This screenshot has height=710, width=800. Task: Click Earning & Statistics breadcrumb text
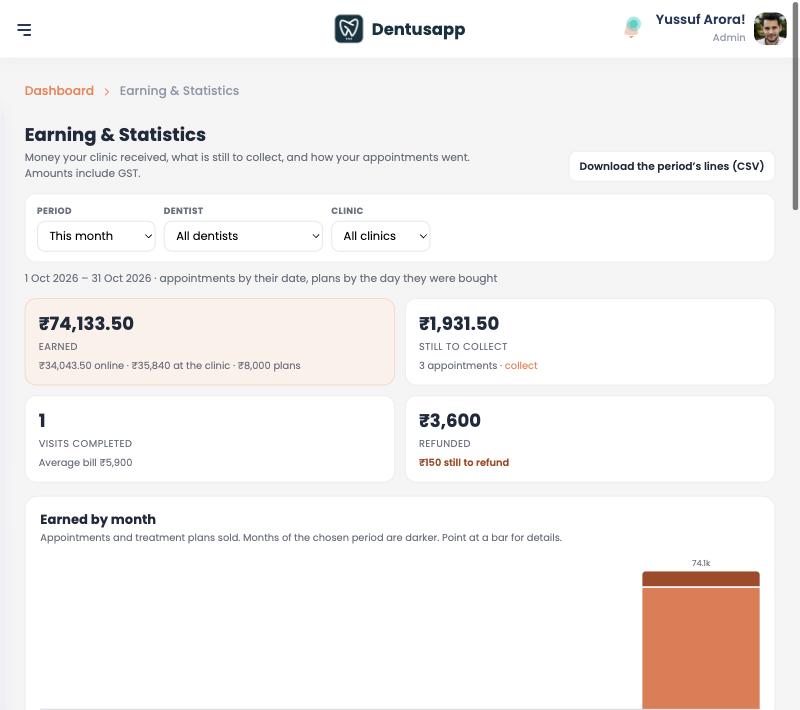pyautogui.click(x=179, y=91)
